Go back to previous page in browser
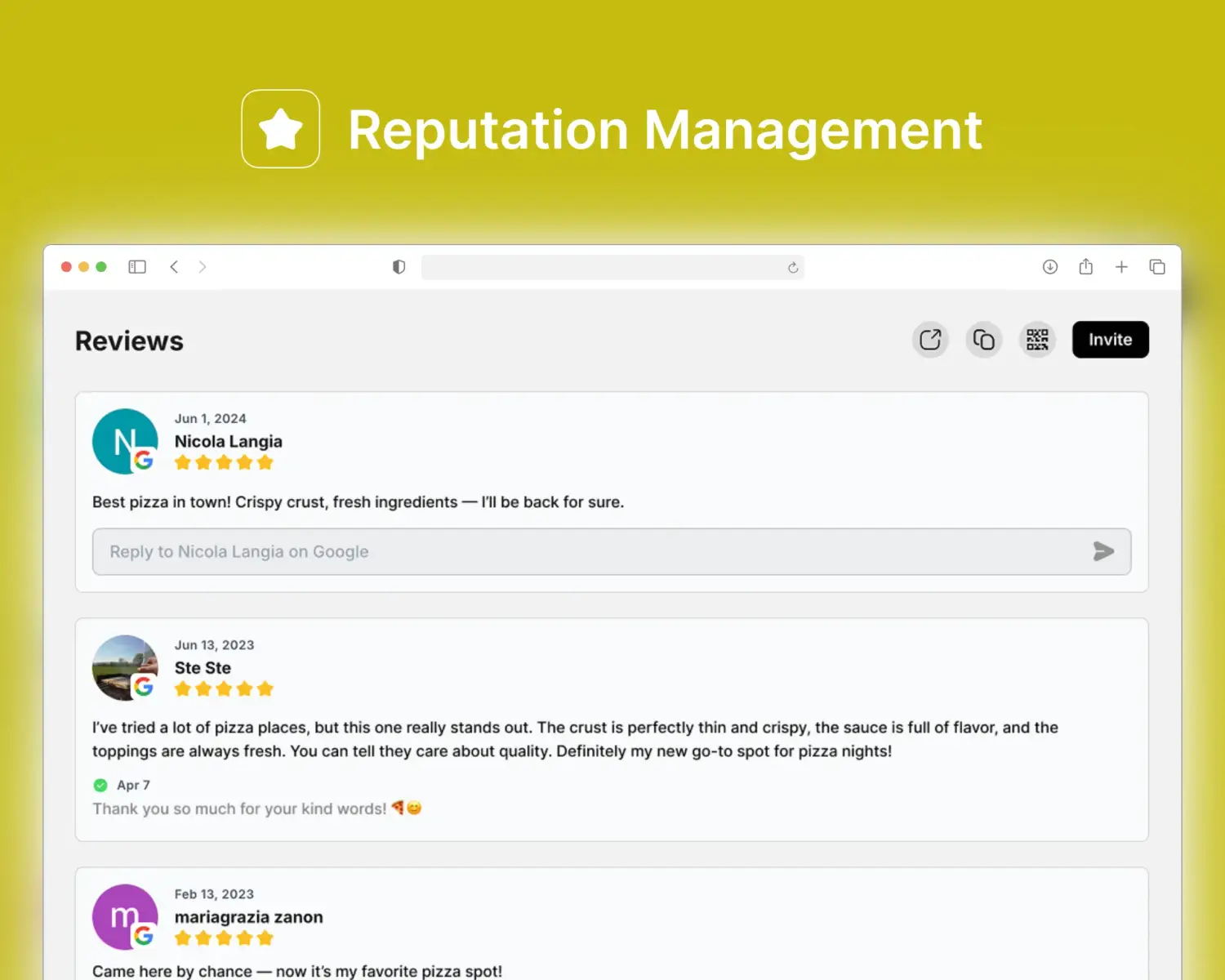This screenshot has height=980, width=1225. [x=174, y=267]
